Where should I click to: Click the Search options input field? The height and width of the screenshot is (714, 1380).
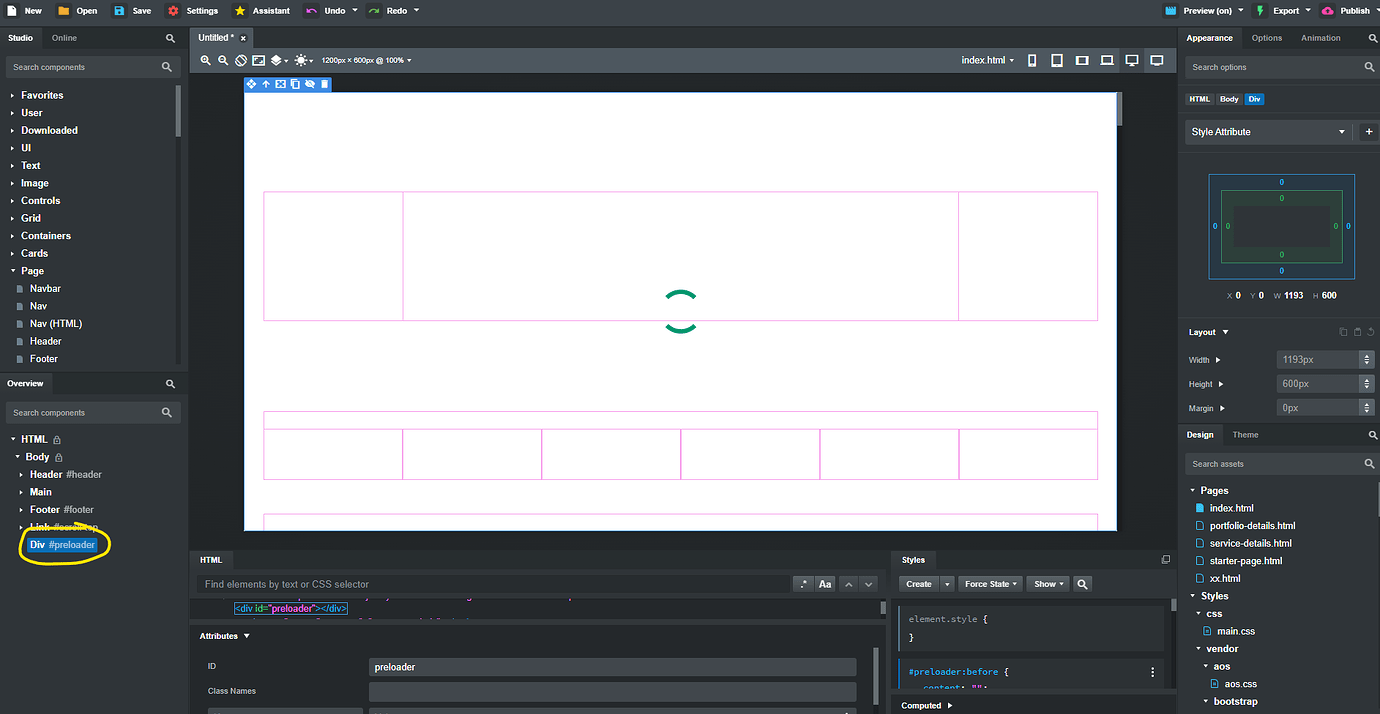[1274, 67]
